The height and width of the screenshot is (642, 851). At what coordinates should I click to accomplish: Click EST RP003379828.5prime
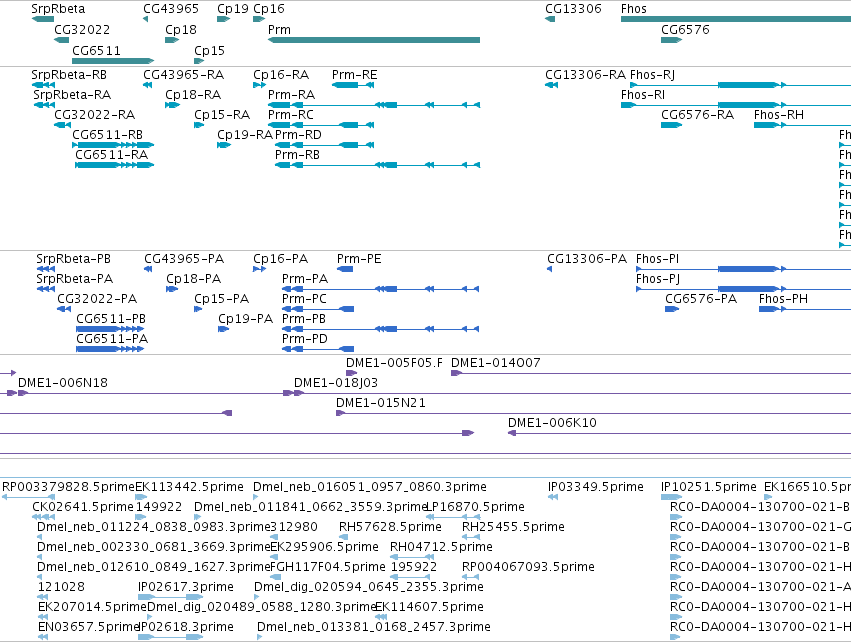coord(68,487)
